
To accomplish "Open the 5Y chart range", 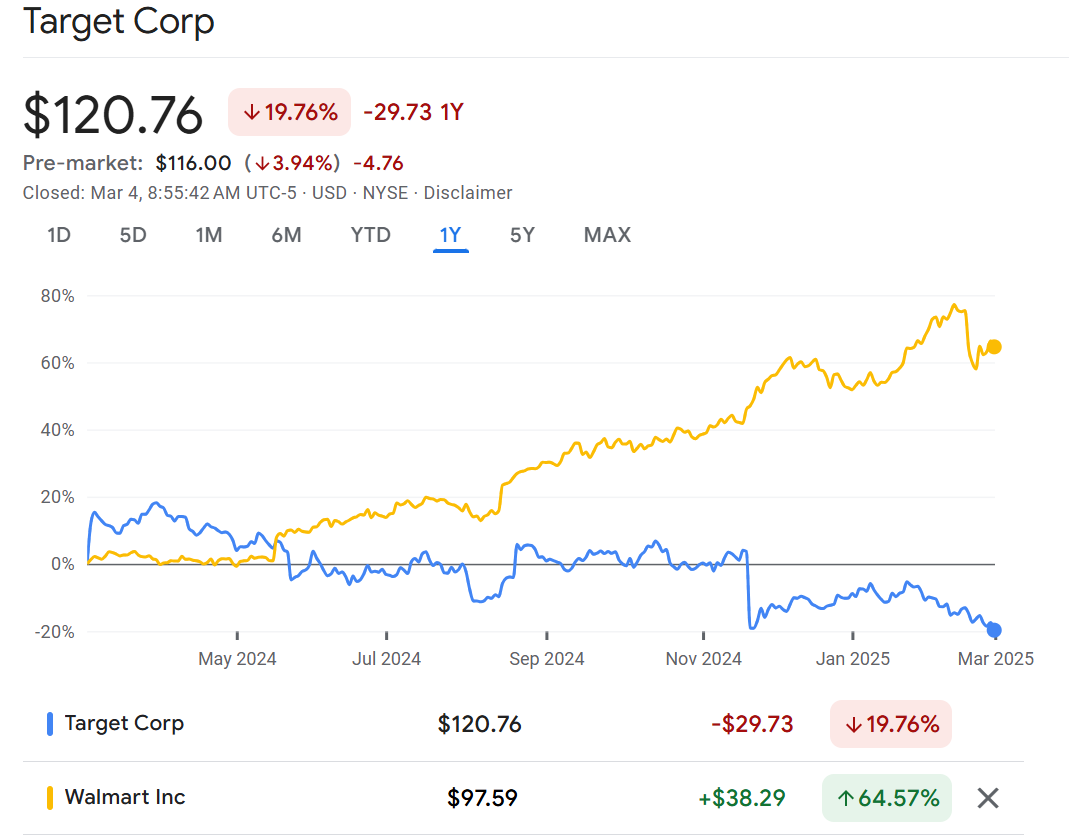I will pyautogui.click(x=522, y=235).
